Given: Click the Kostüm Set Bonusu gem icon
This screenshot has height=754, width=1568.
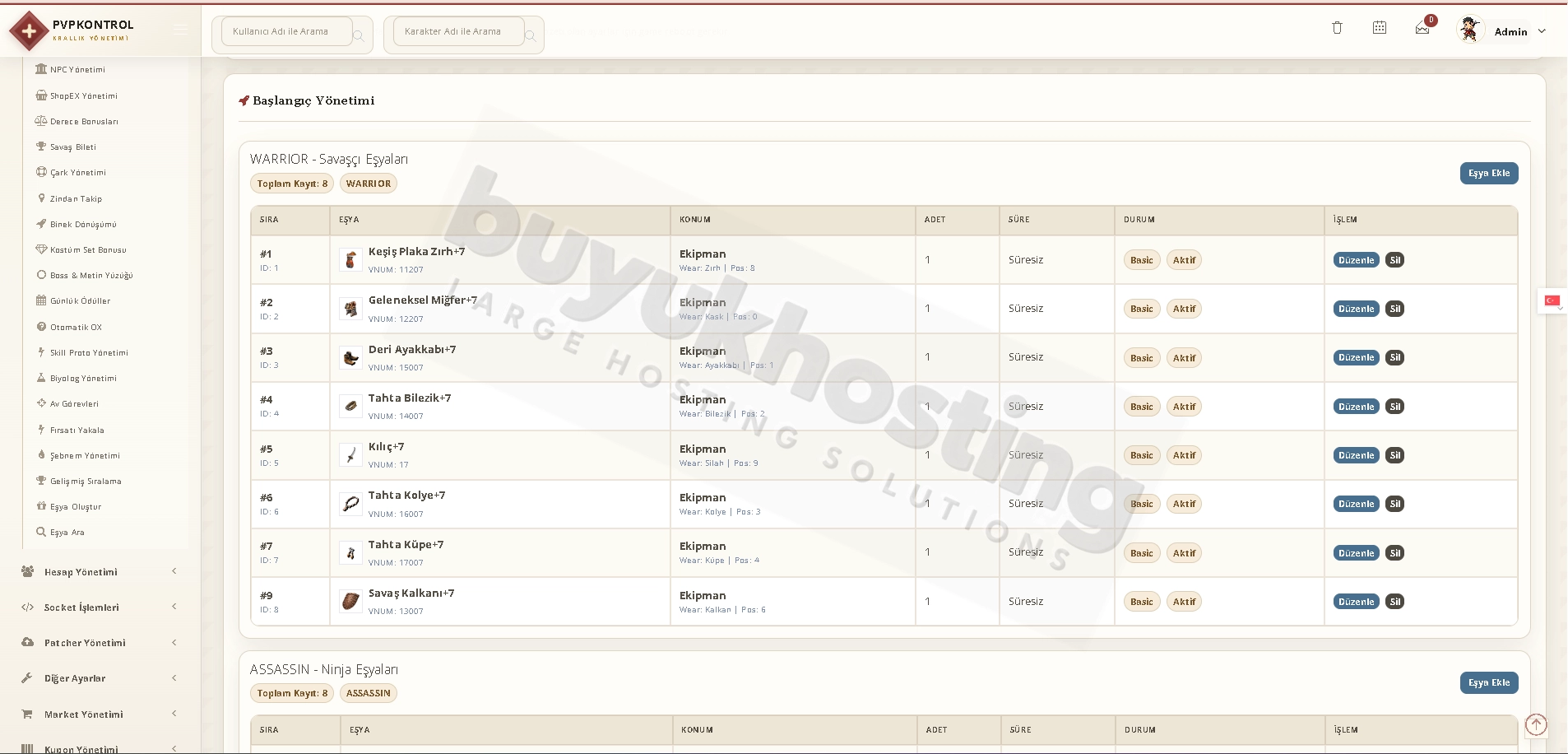Looking at the screenshot, I should pos(41,249).
